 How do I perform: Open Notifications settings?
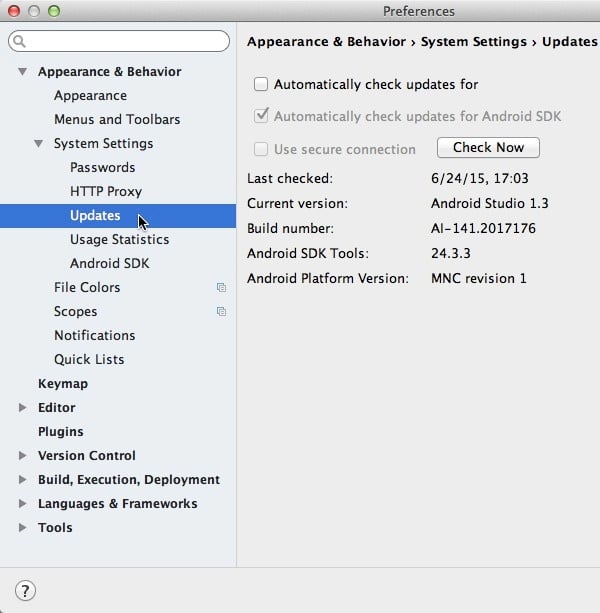[x=95, y=335]
